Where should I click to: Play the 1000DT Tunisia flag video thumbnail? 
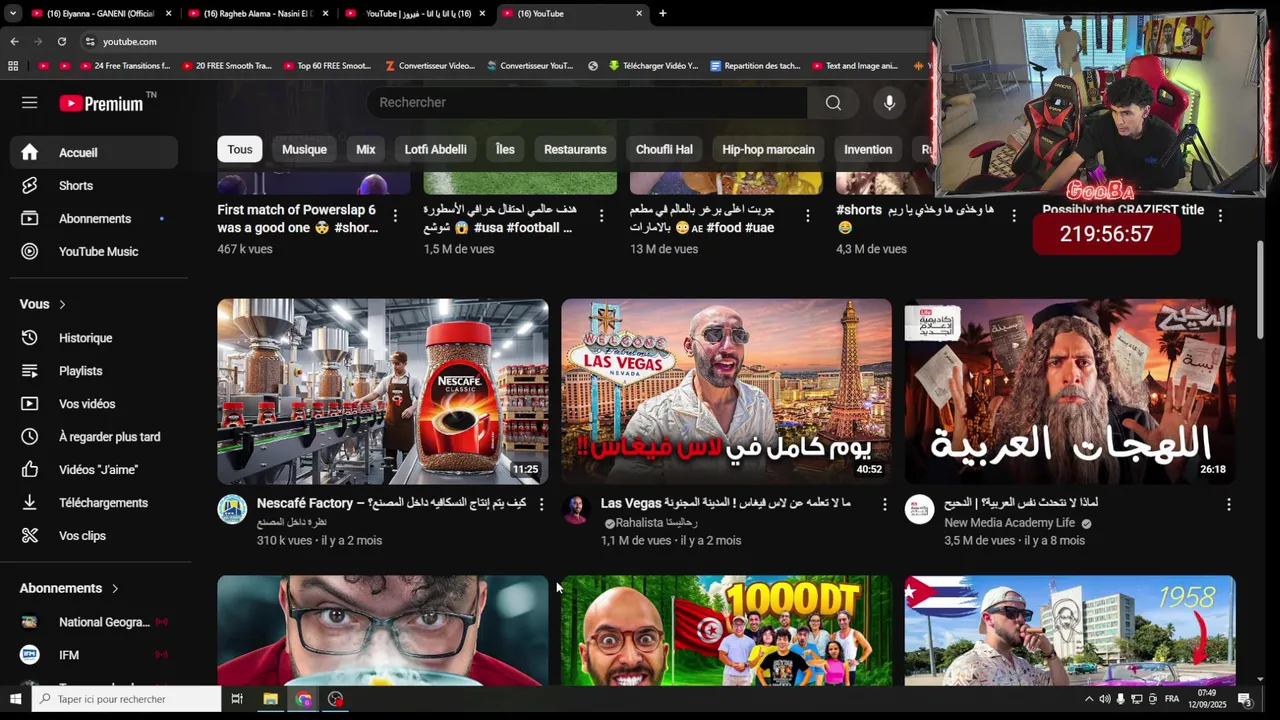(x=726, y=631)
